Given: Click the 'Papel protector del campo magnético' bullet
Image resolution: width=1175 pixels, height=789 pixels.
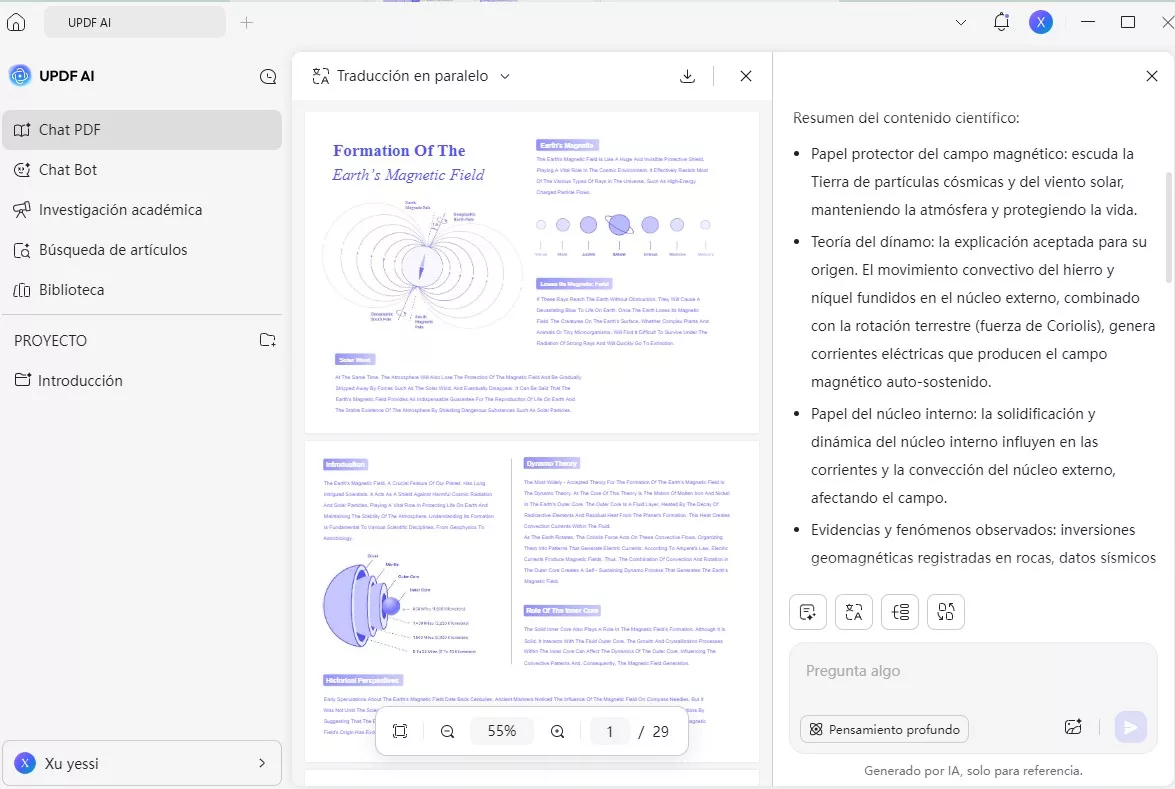Looking at the screenshot, I should tap(974, 182).
